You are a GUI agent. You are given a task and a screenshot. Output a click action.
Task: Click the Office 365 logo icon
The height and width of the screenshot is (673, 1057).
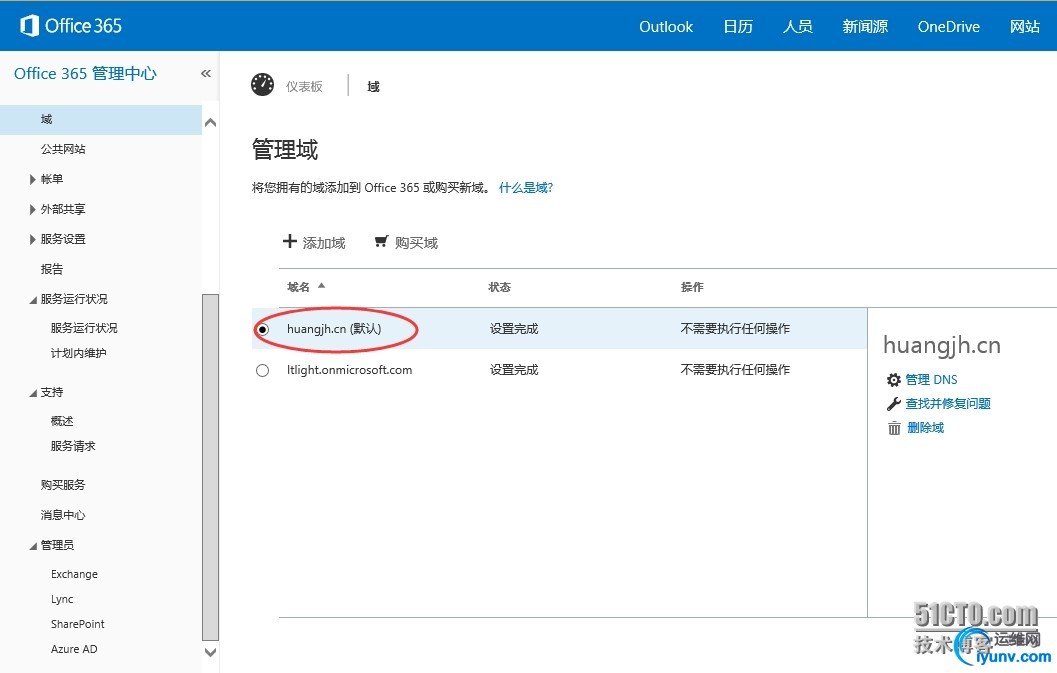[x=29, y=26]
